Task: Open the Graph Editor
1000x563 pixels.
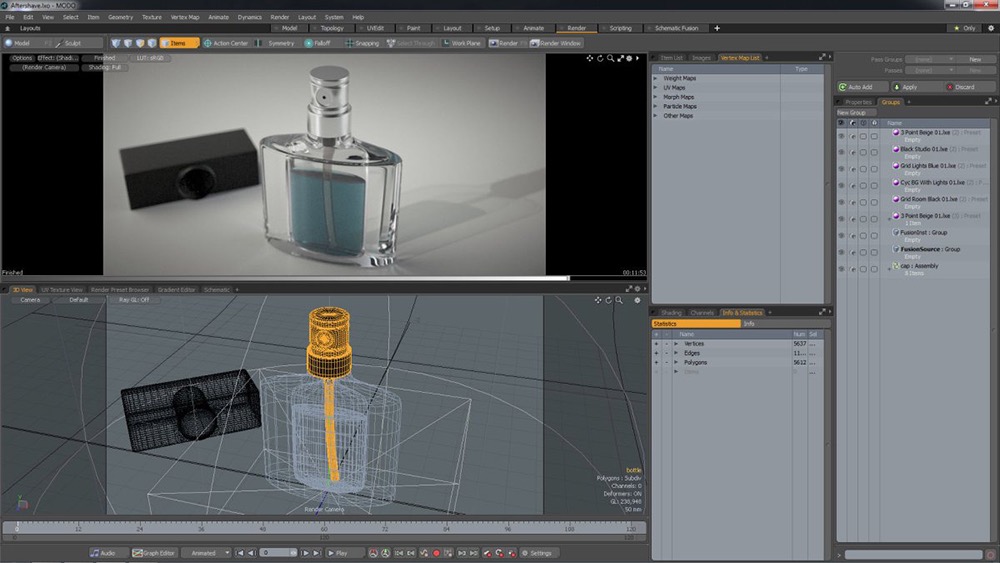Action: pyautogui.click(x=153, y=553)
